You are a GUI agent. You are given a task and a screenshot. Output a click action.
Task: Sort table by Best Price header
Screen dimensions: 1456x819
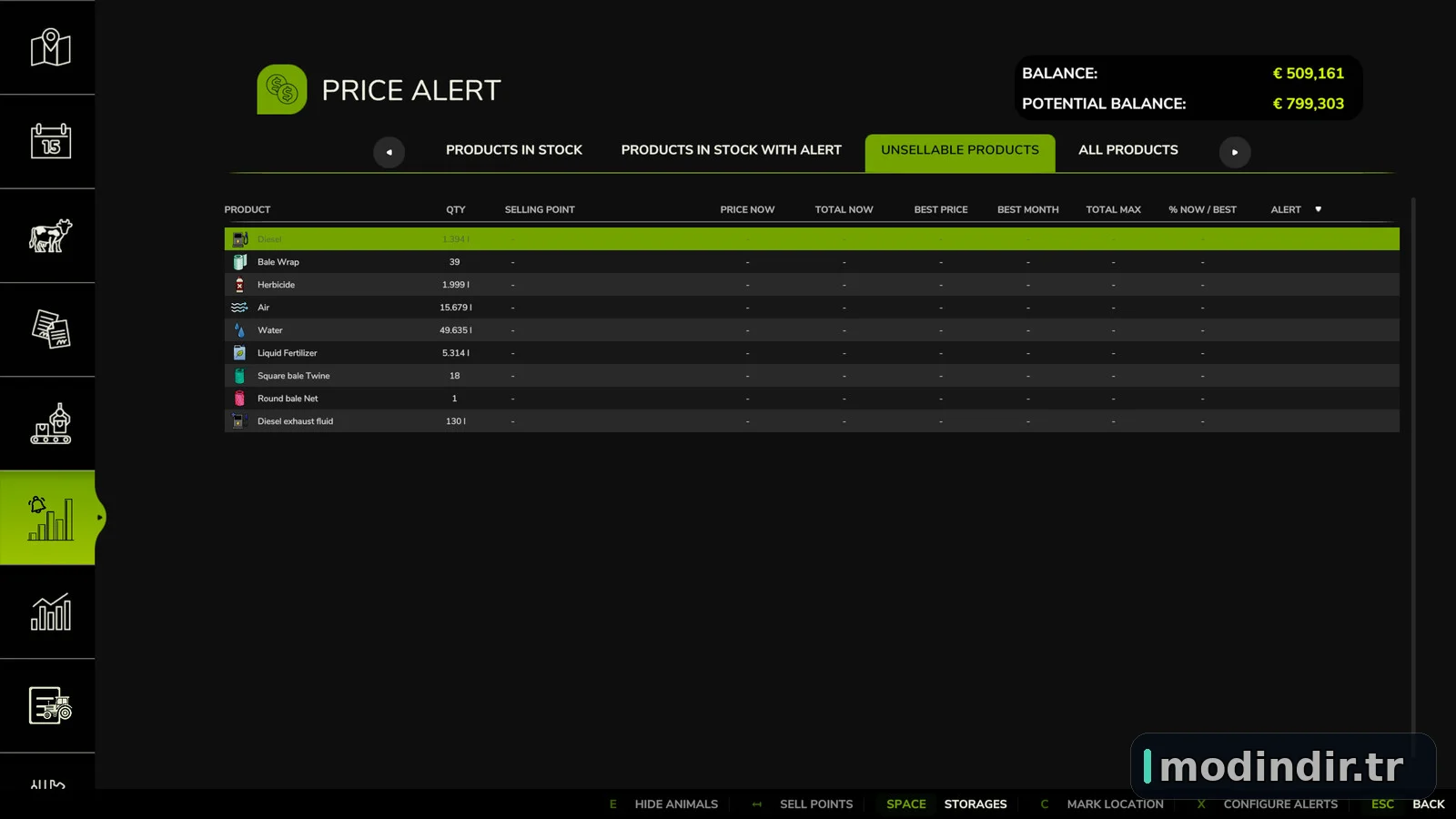point(941,209)
